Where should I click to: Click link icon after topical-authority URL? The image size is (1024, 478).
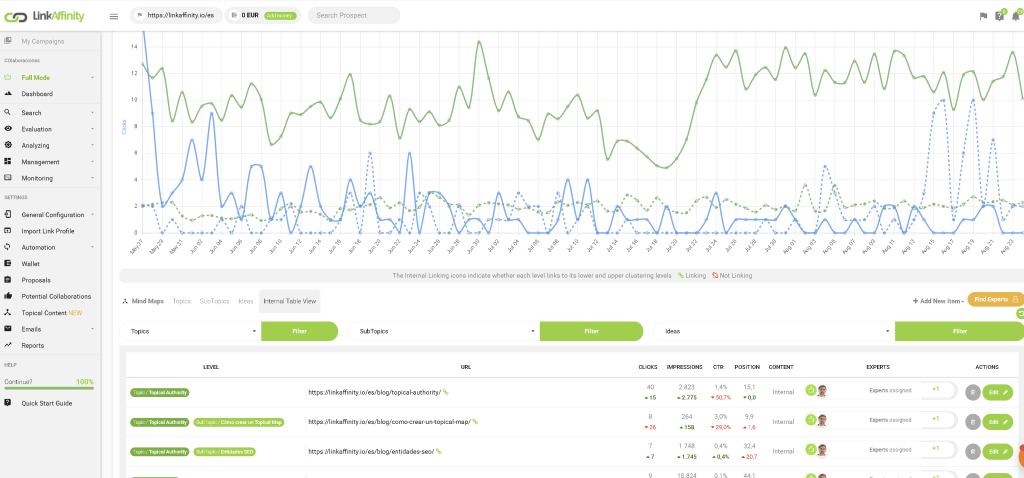point(446,392)
